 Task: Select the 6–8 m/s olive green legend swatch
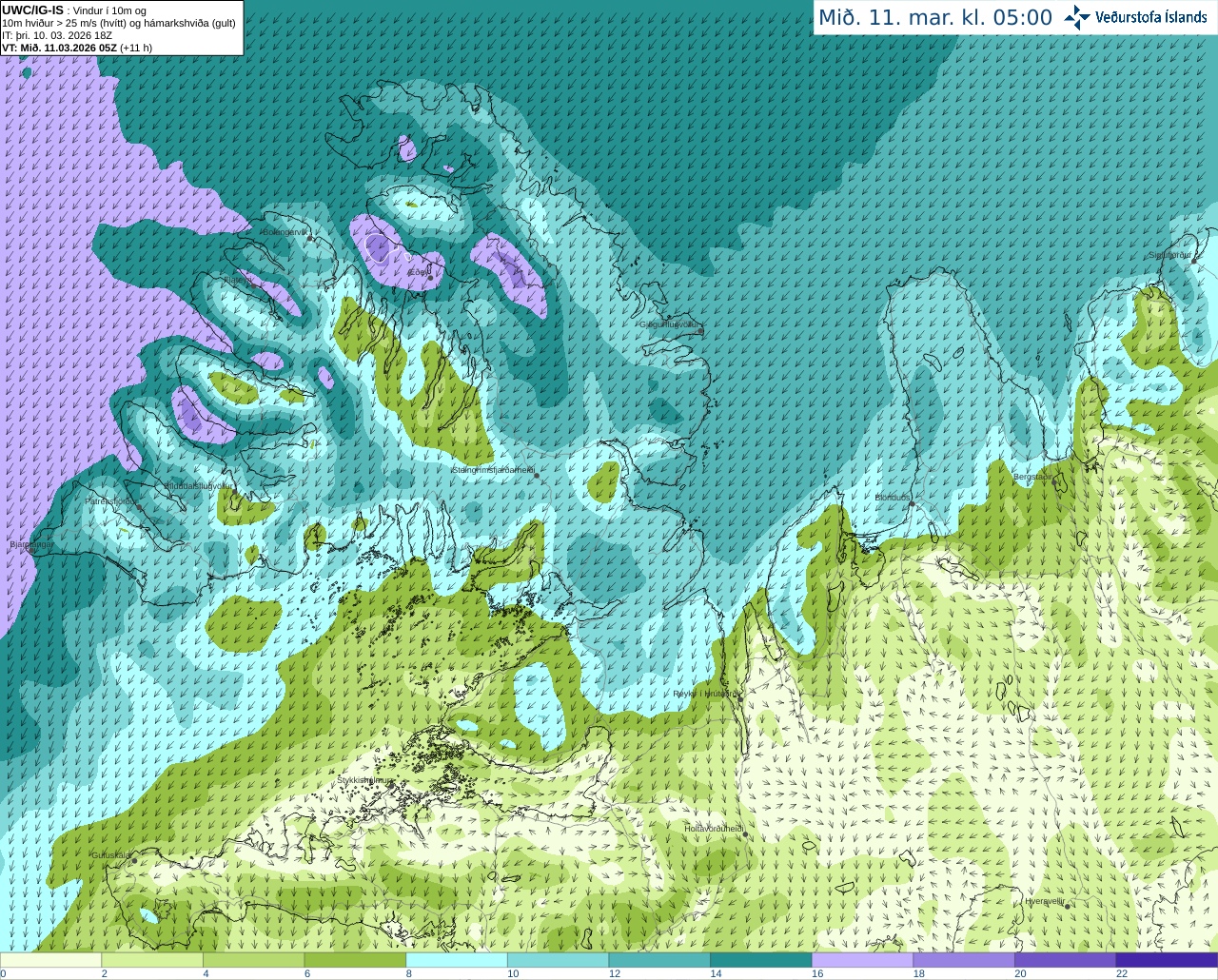[355, 960]
